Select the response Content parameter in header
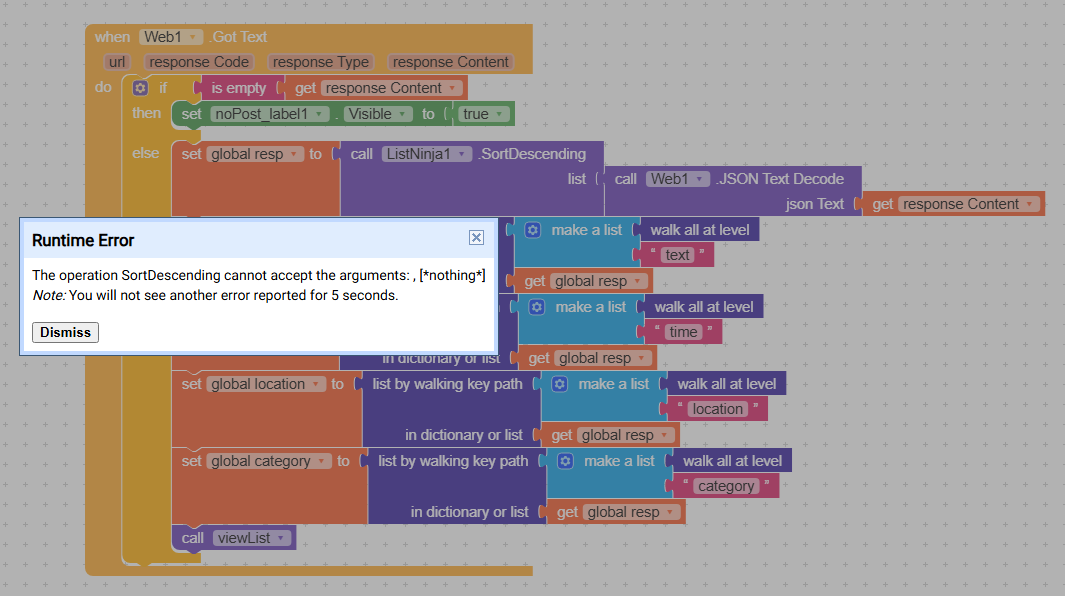This screenshot has width=1065, height=596. pos(450,62)
